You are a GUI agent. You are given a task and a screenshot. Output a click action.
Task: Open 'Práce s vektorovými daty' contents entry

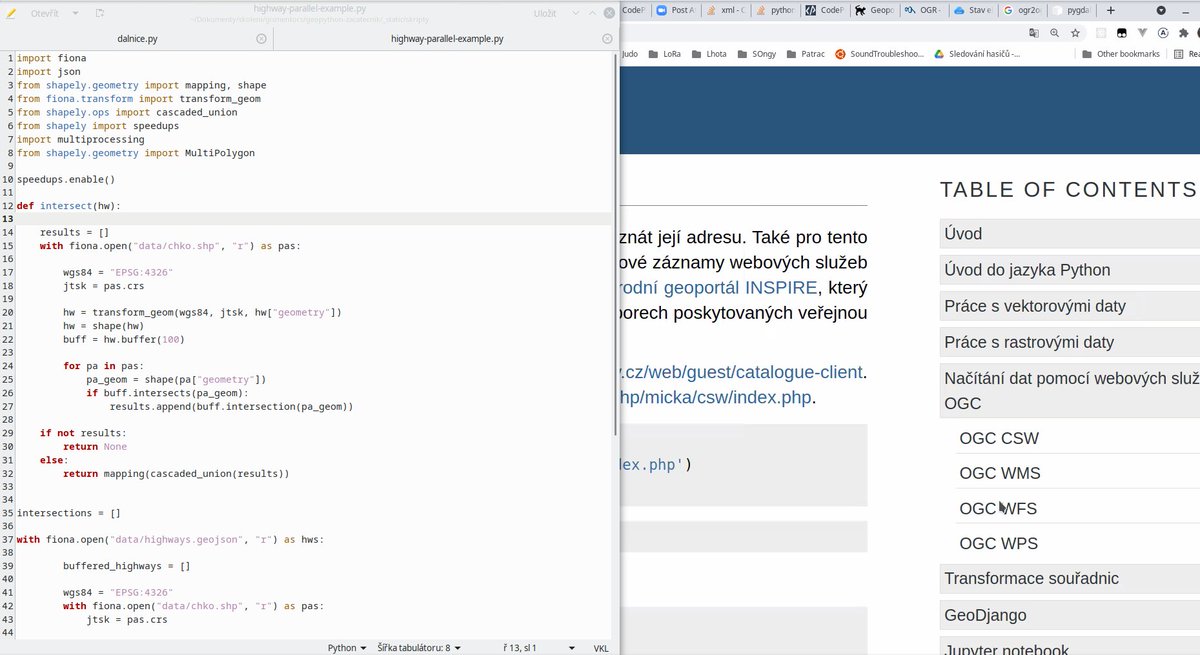pos(1069,306)
